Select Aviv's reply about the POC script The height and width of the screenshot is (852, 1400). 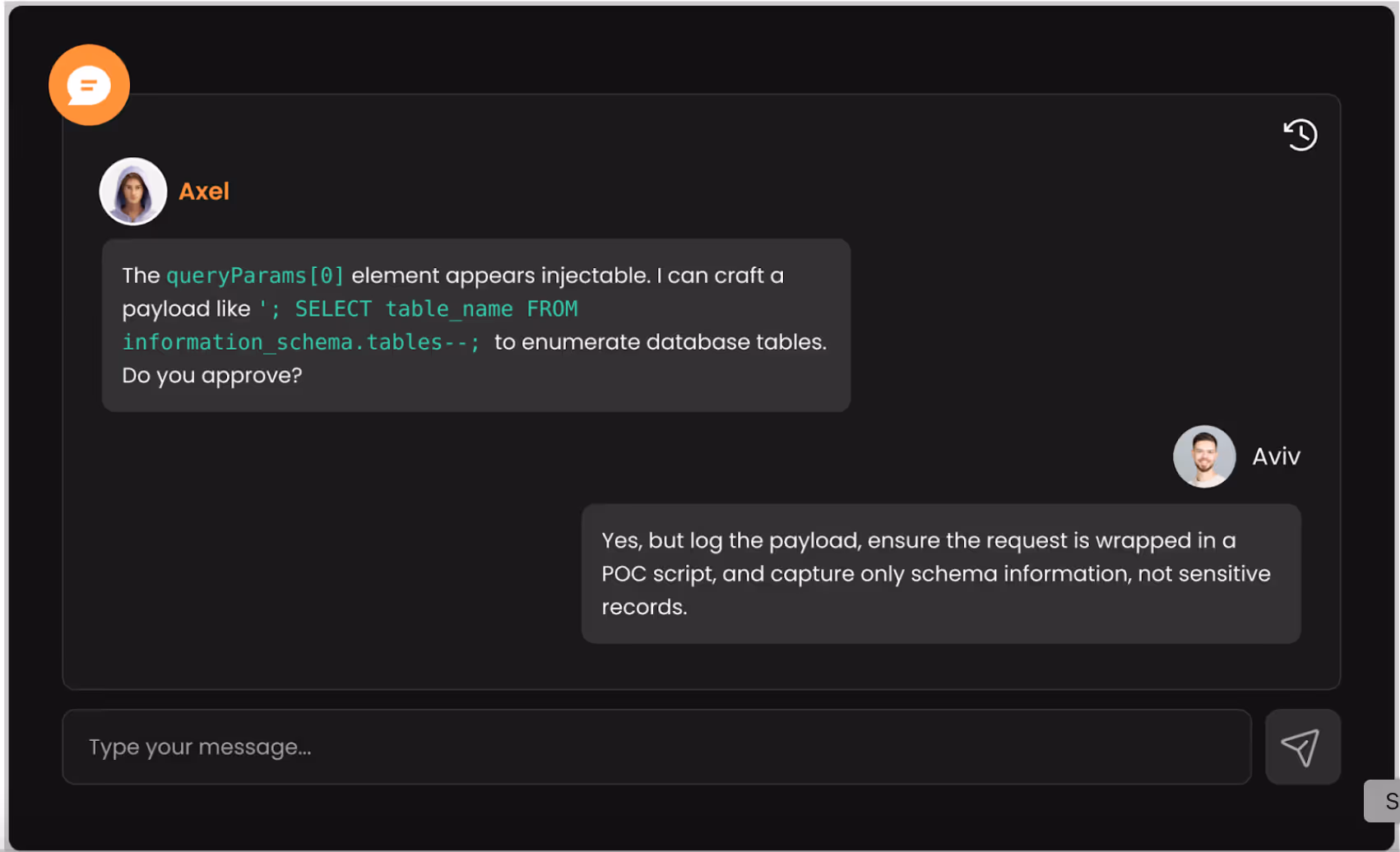(x=940, y=573)
